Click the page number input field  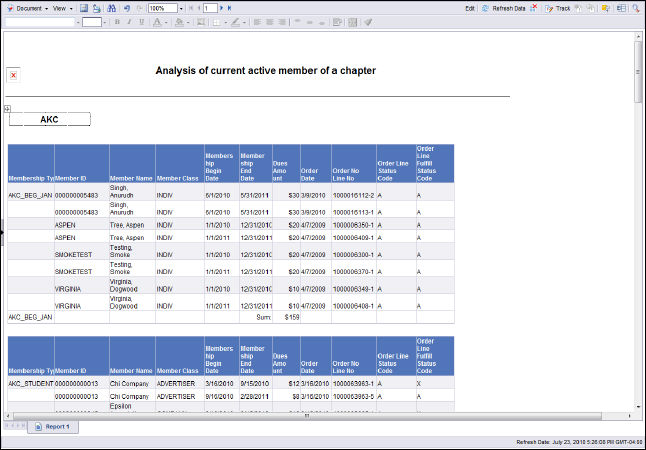(210, 8)
